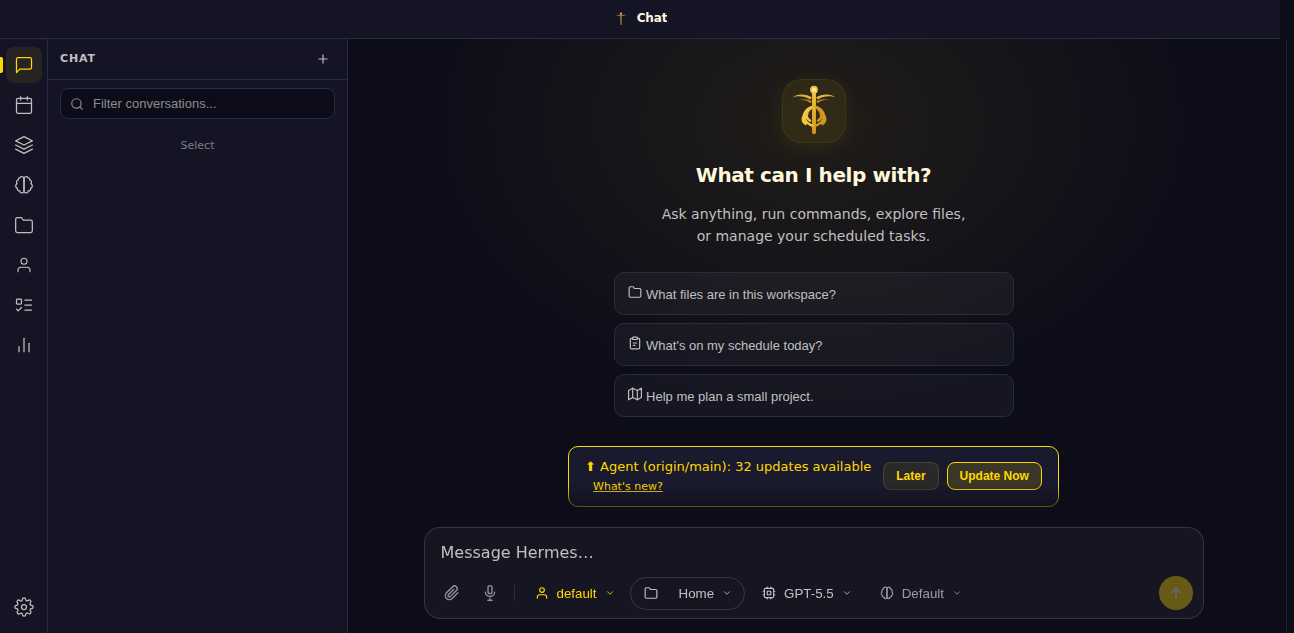The width and height of the screenshot is (1294, 633).
Task: Open the Default reasoning mode dropdown
Action: coord(921,593)
